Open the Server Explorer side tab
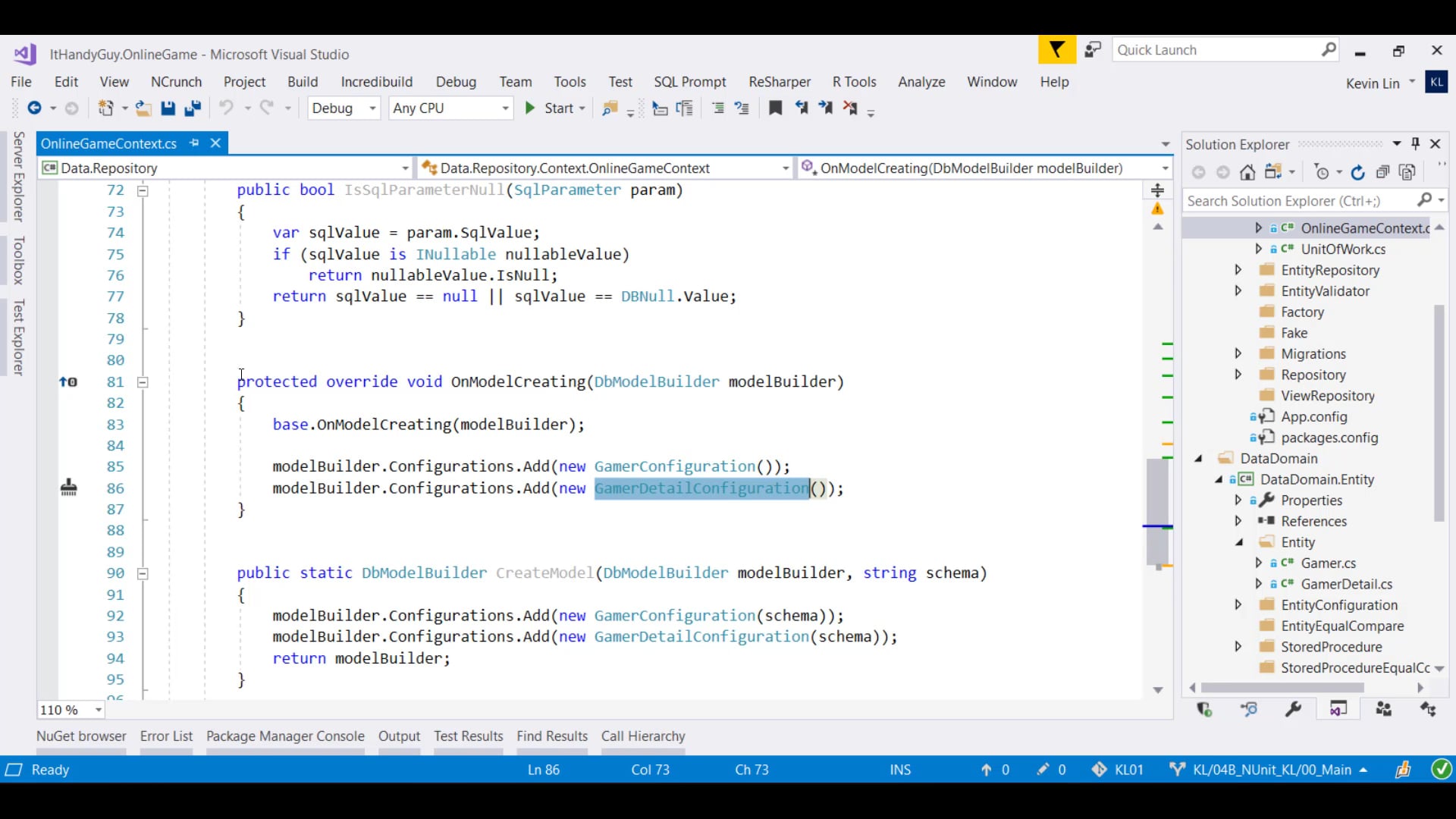 coord(19,176)
